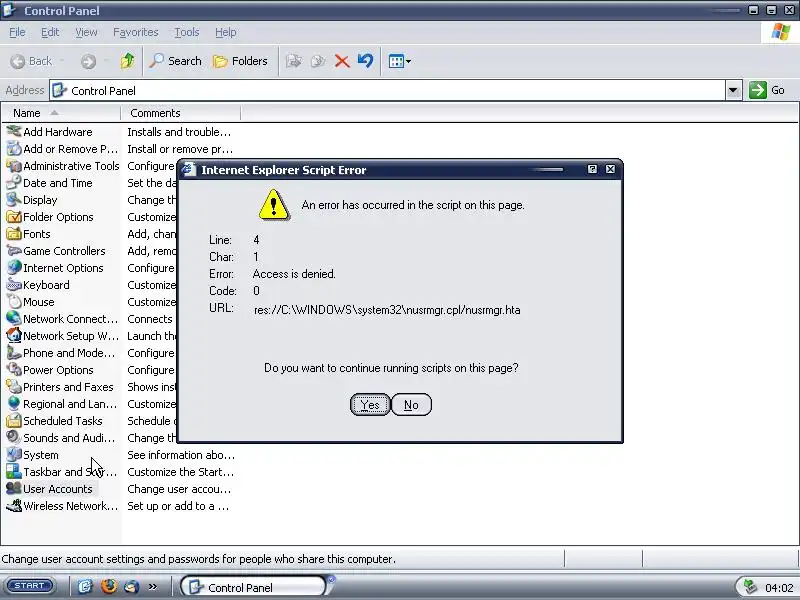Click the Up folder toolbar icon
The width and height of the screenshot is (800, 600).
[128, 61]
